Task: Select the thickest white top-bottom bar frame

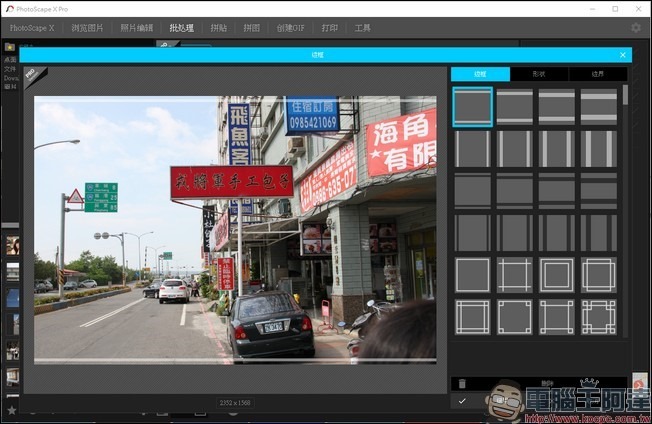Action: pos(598,107)
